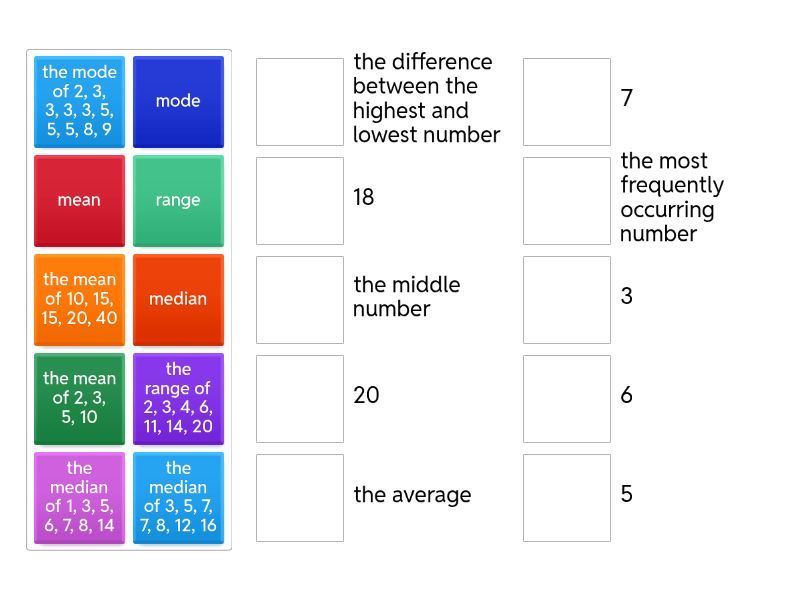
Task: Select the empty box for 'the middle number'
Action: pyautogui.click(x=300, y=300)
